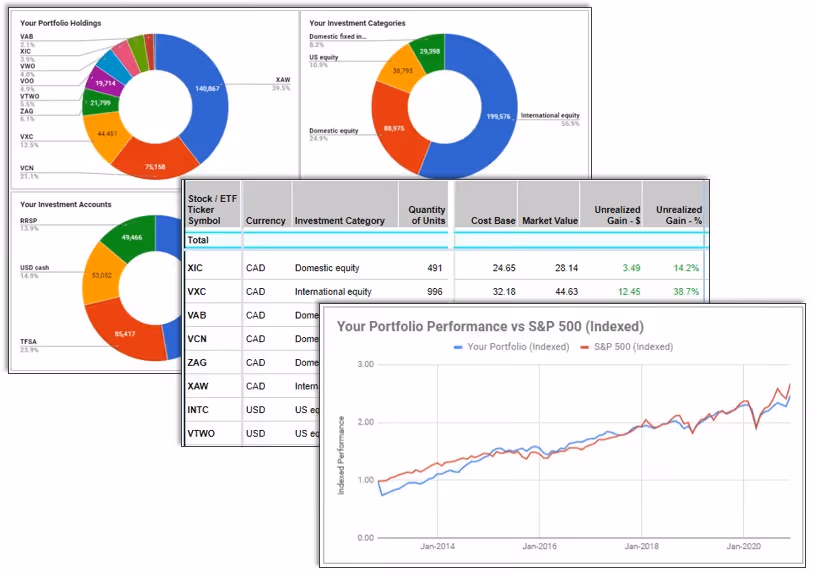Select the green 49,466 slice in Investment Accounts

tap(132, 237)
